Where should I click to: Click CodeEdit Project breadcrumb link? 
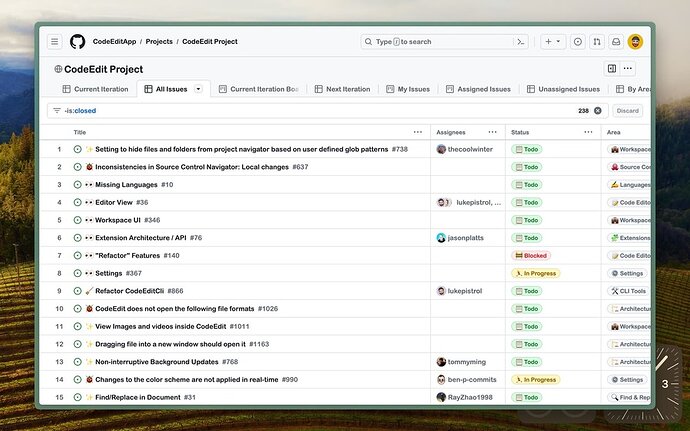click(x=210, y=41)
